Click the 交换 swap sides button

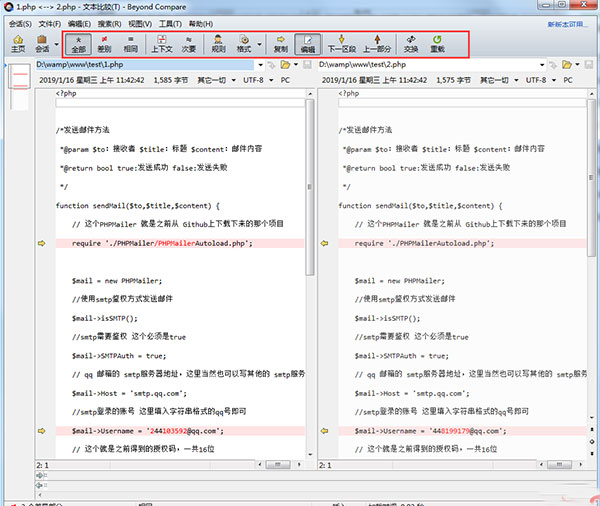411,44
